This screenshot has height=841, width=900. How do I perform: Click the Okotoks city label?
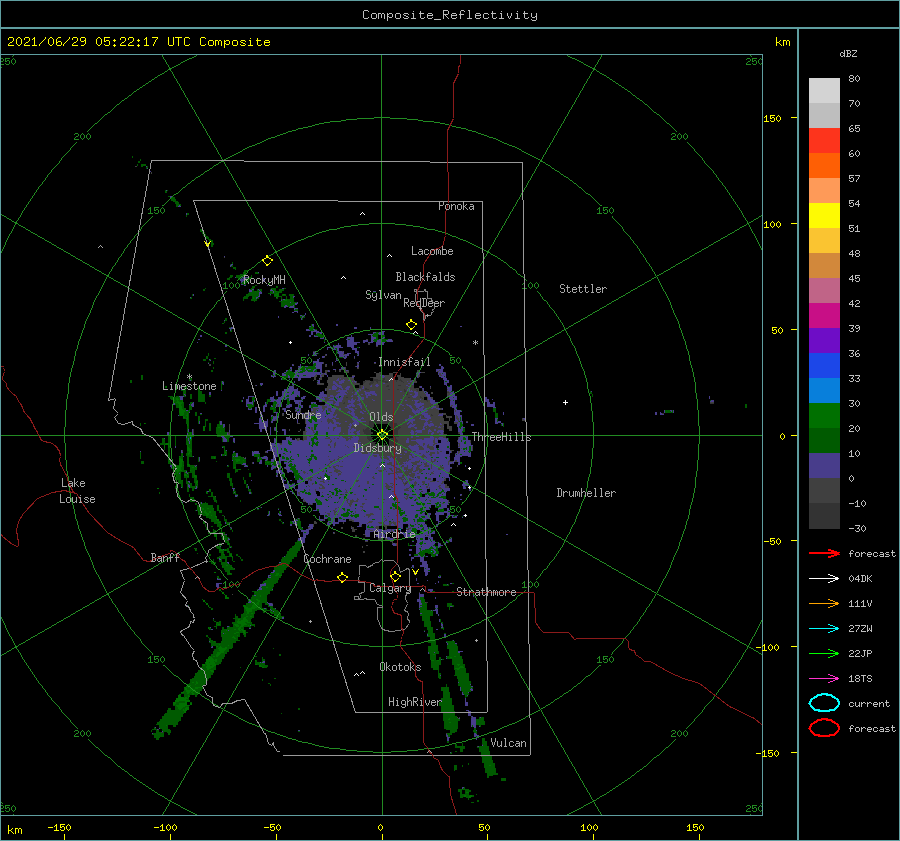(x=400, y=667)
